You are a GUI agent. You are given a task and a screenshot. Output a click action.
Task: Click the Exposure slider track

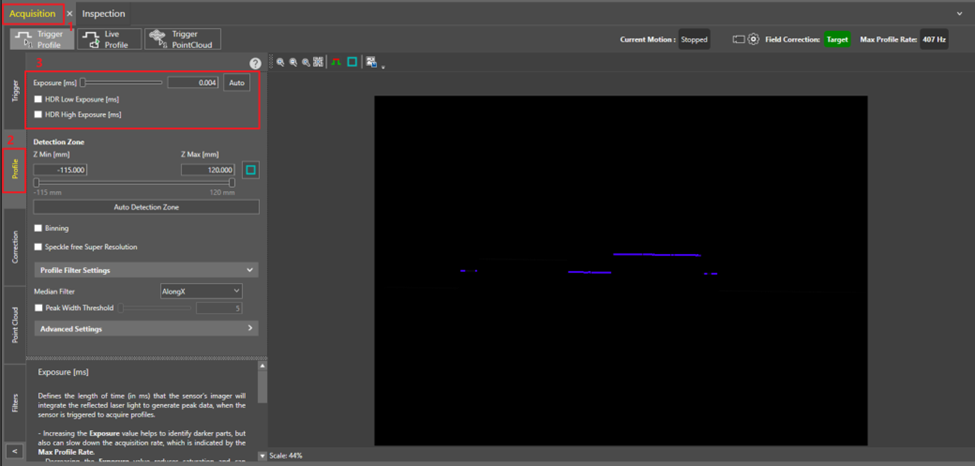click(120, 83)
